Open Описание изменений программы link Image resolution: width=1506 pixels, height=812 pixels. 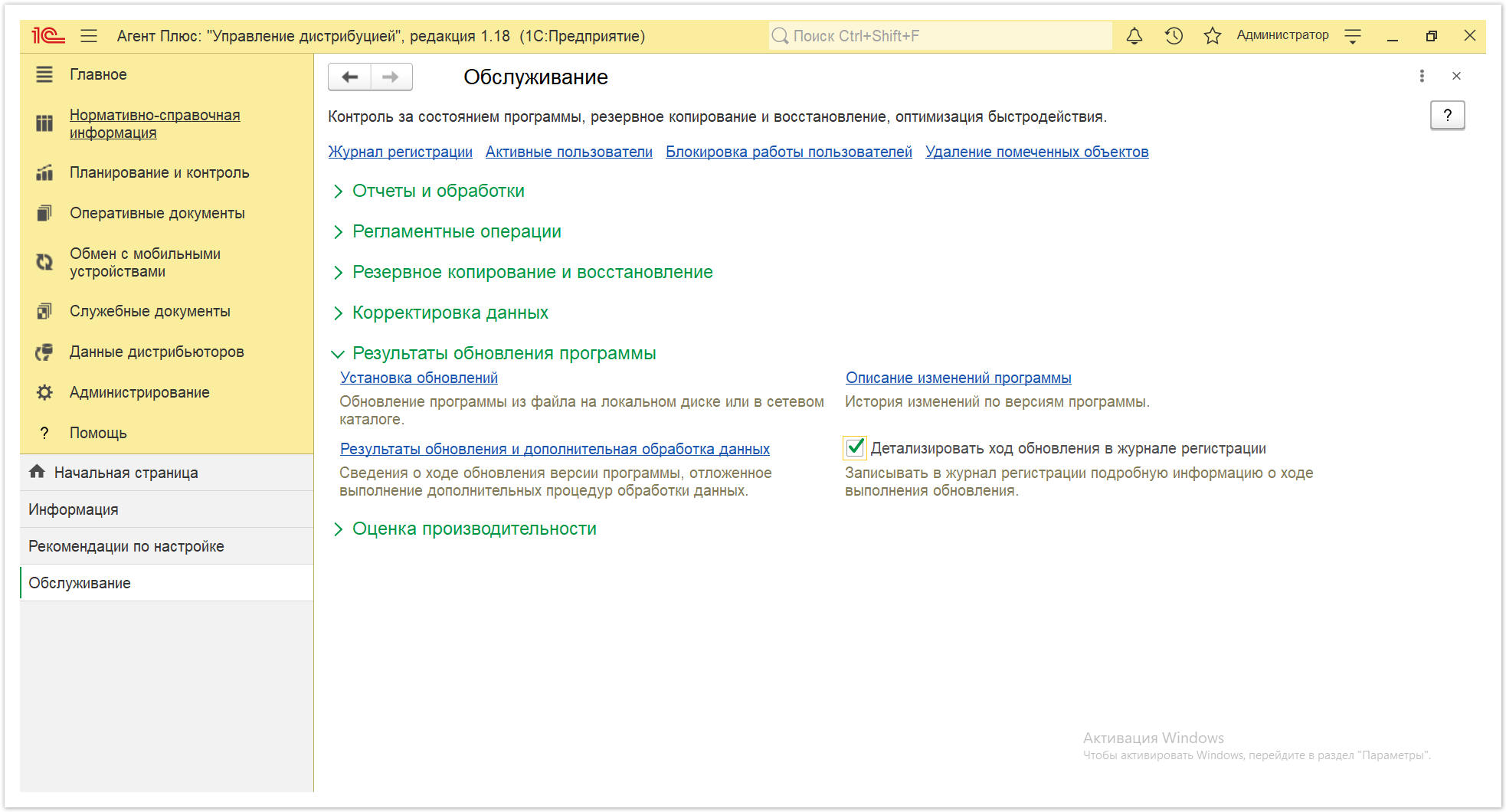click(958, 378)
